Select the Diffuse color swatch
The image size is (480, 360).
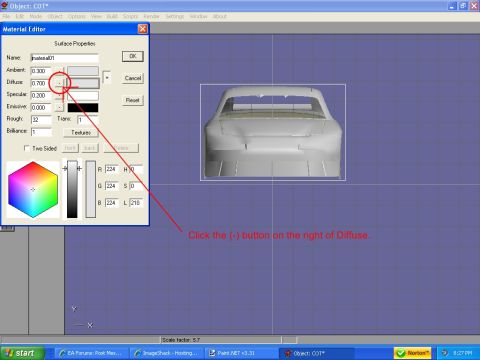pyautogui.click(x=83, y=83)
